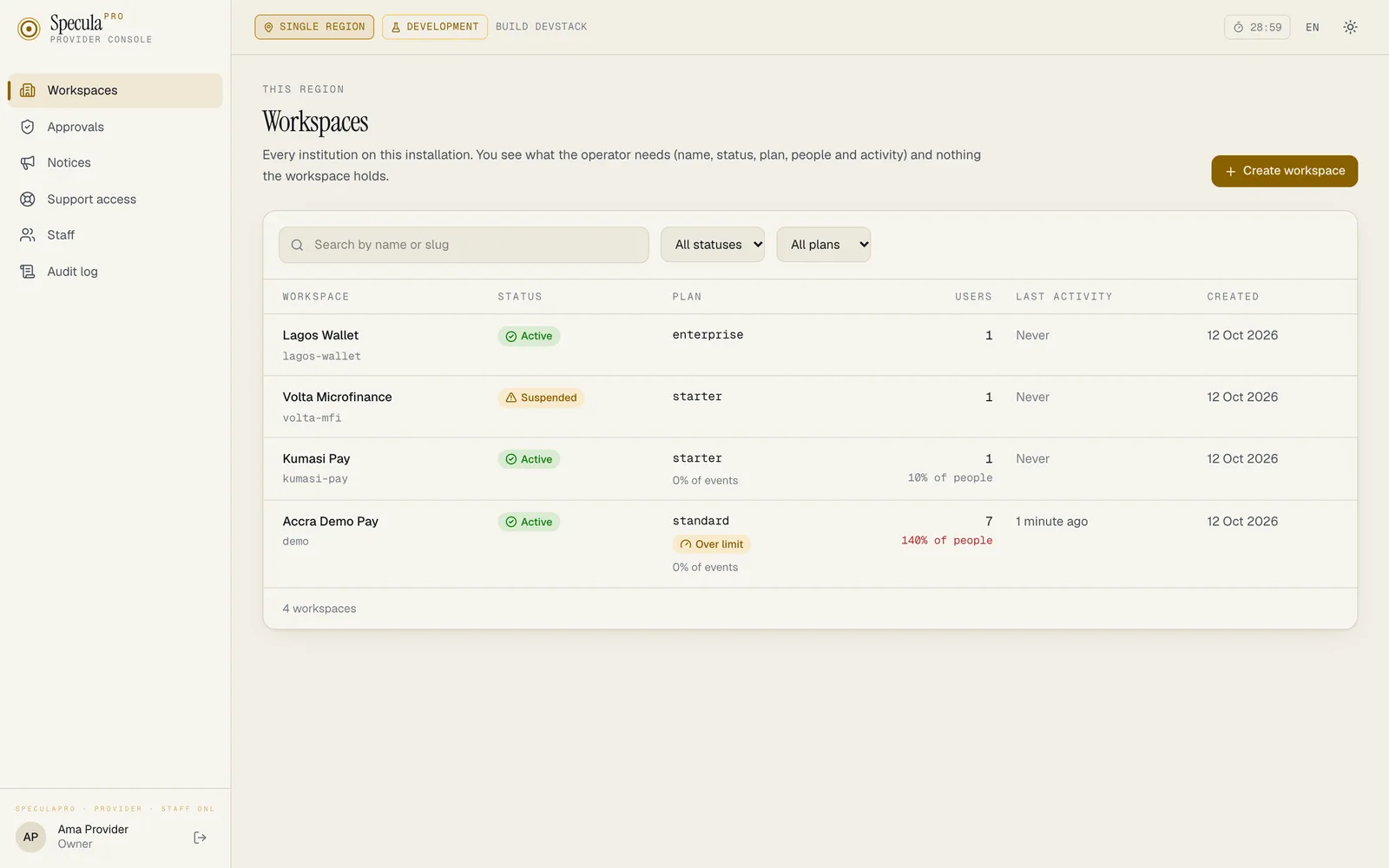Click the Audit log scroll icon
The width and height of the screenshot is (1389, 868).
(x=28, y=272)
